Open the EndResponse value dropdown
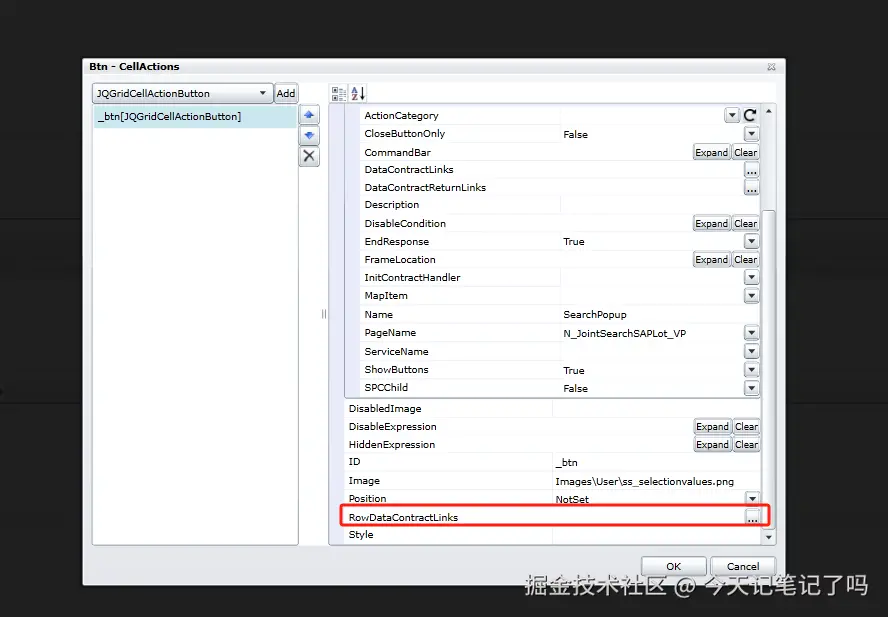Image resolution: width=888 pixels, height=617 pixels. pos(752,241)
